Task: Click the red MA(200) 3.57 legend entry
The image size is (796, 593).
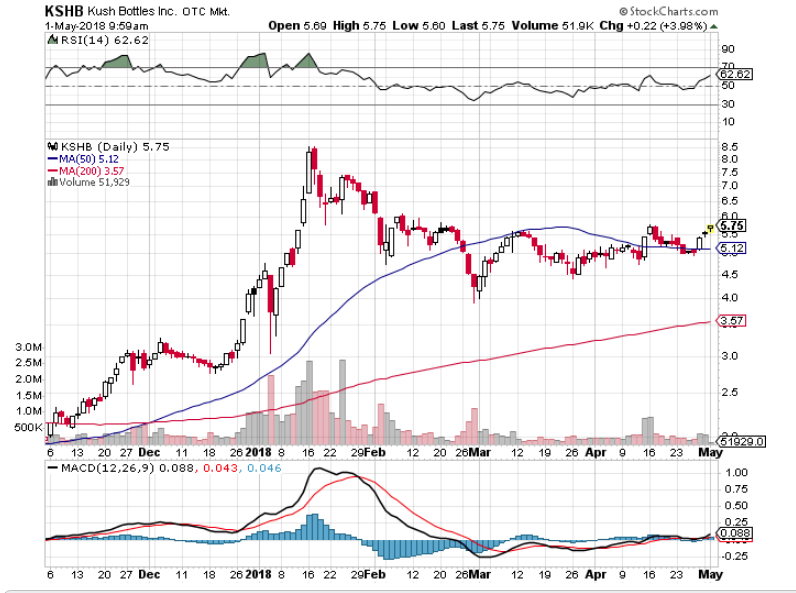Action: pos(94,170)
